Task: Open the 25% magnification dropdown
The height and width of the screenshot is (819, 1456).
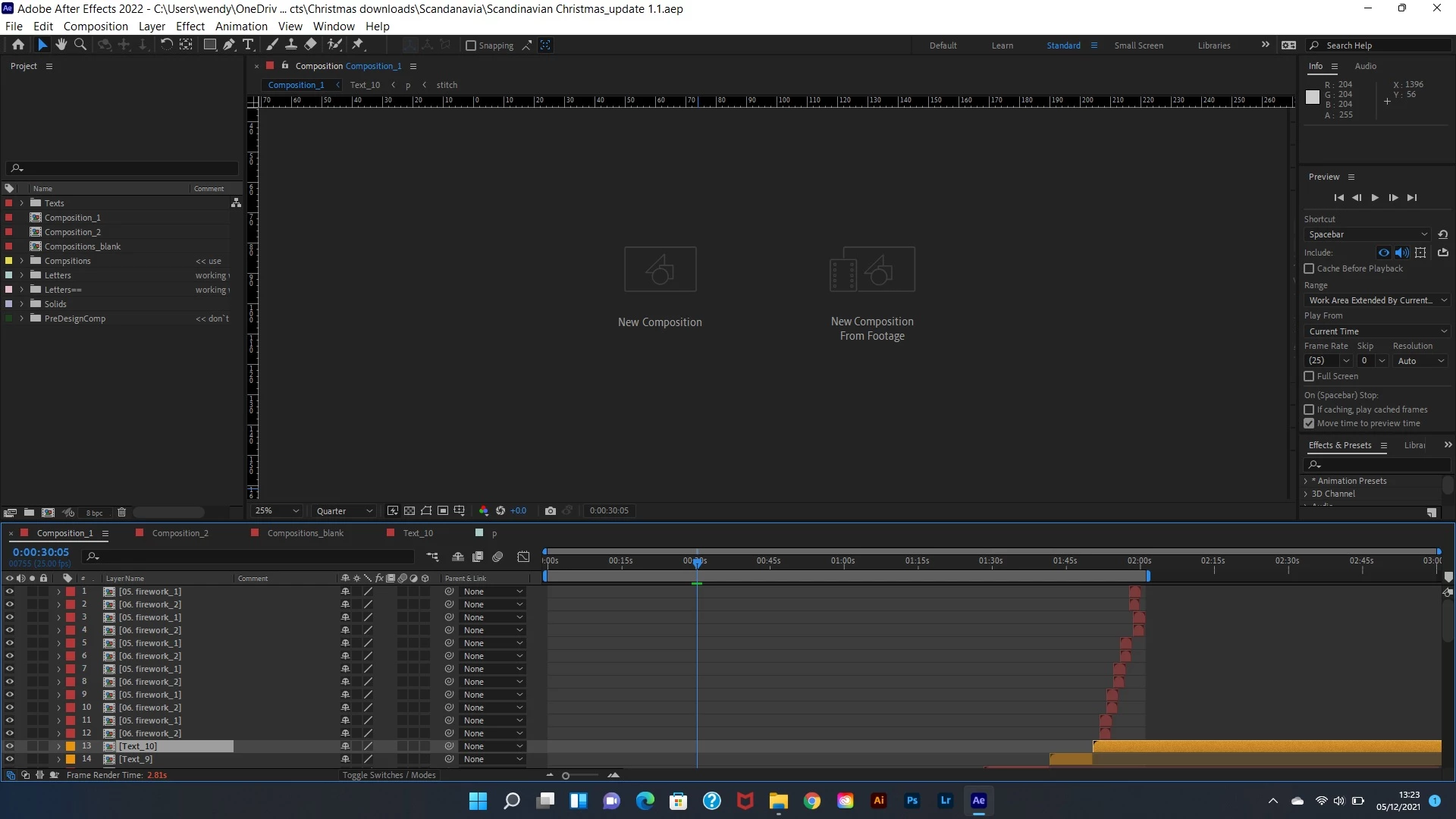Action: click(278, 511)
